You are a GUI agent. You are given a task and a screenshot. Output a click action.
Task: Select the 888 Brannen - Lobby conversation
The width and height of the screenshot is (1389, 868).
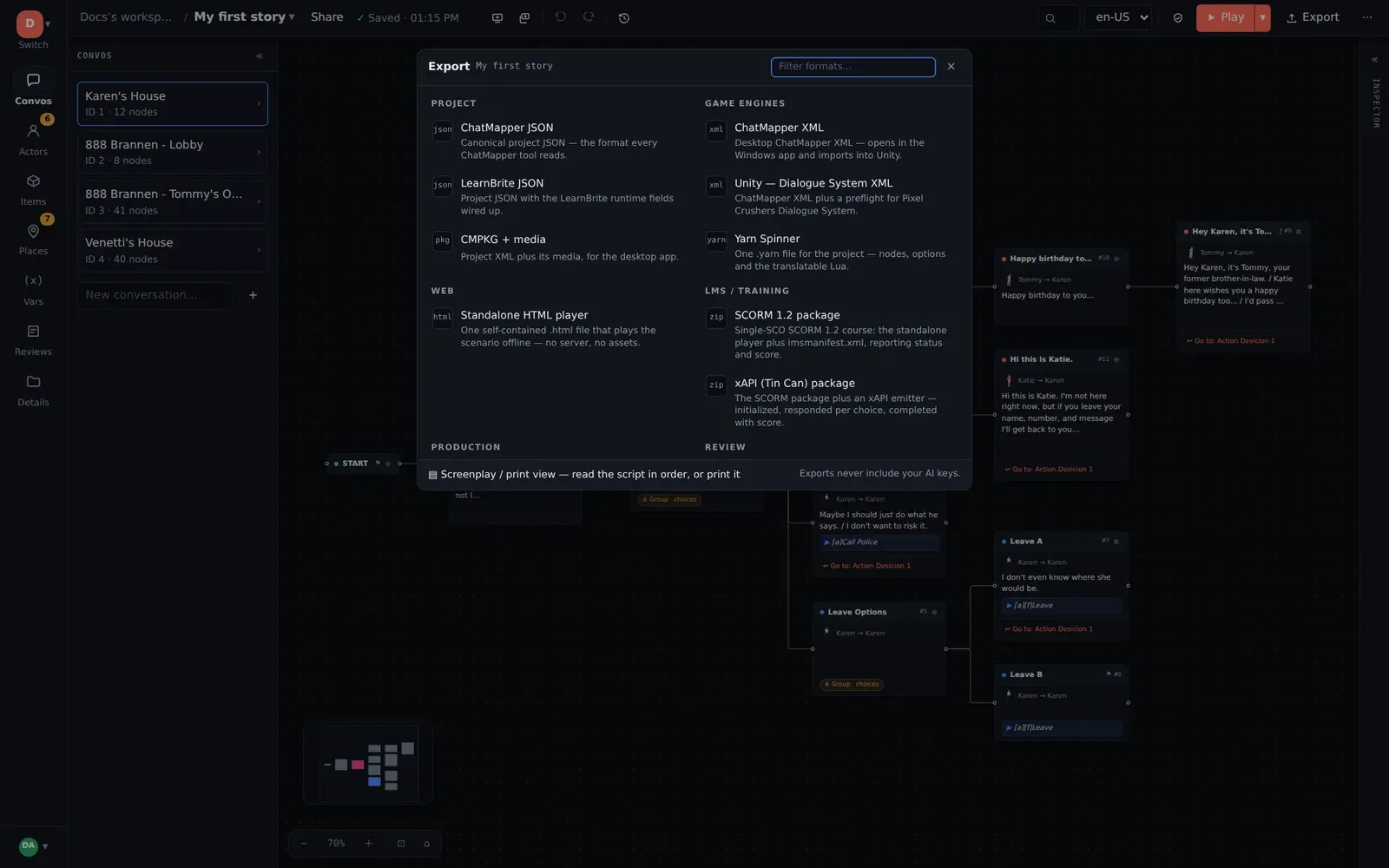click(173, 152)
